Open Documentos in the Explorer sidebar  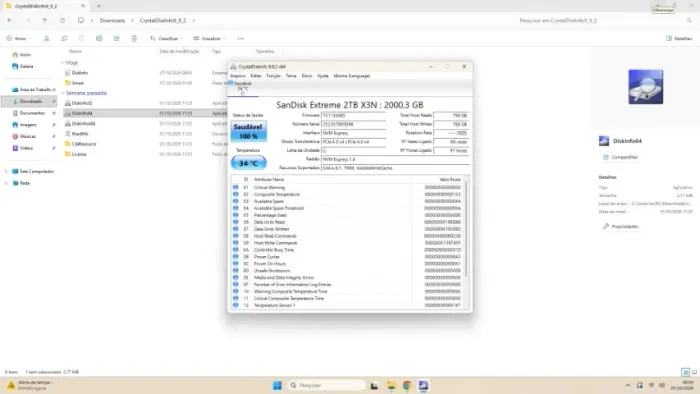pyautogui.click(x=29, y=113)
